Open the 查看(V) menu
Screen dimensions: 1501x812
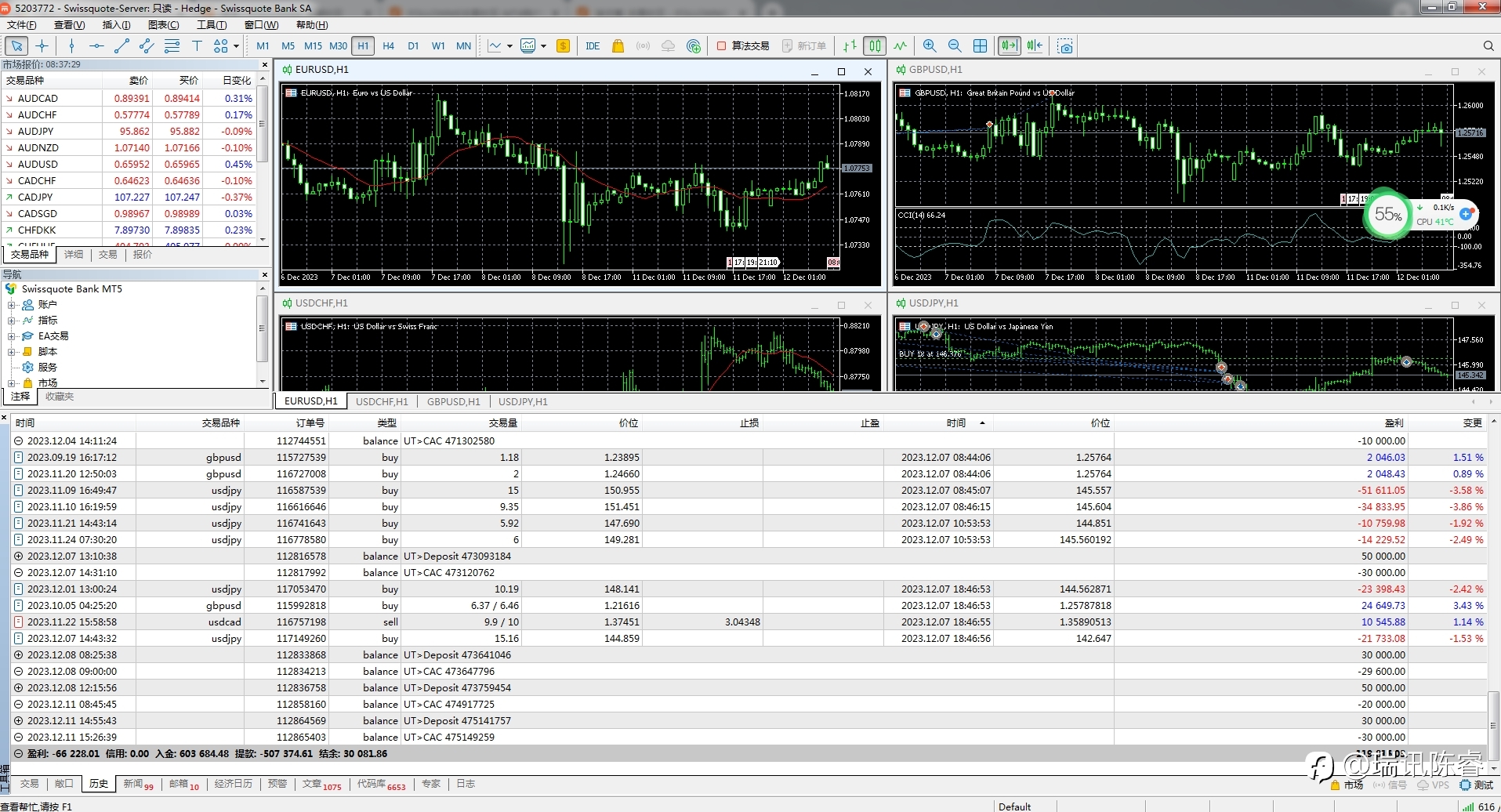(69, 25)
